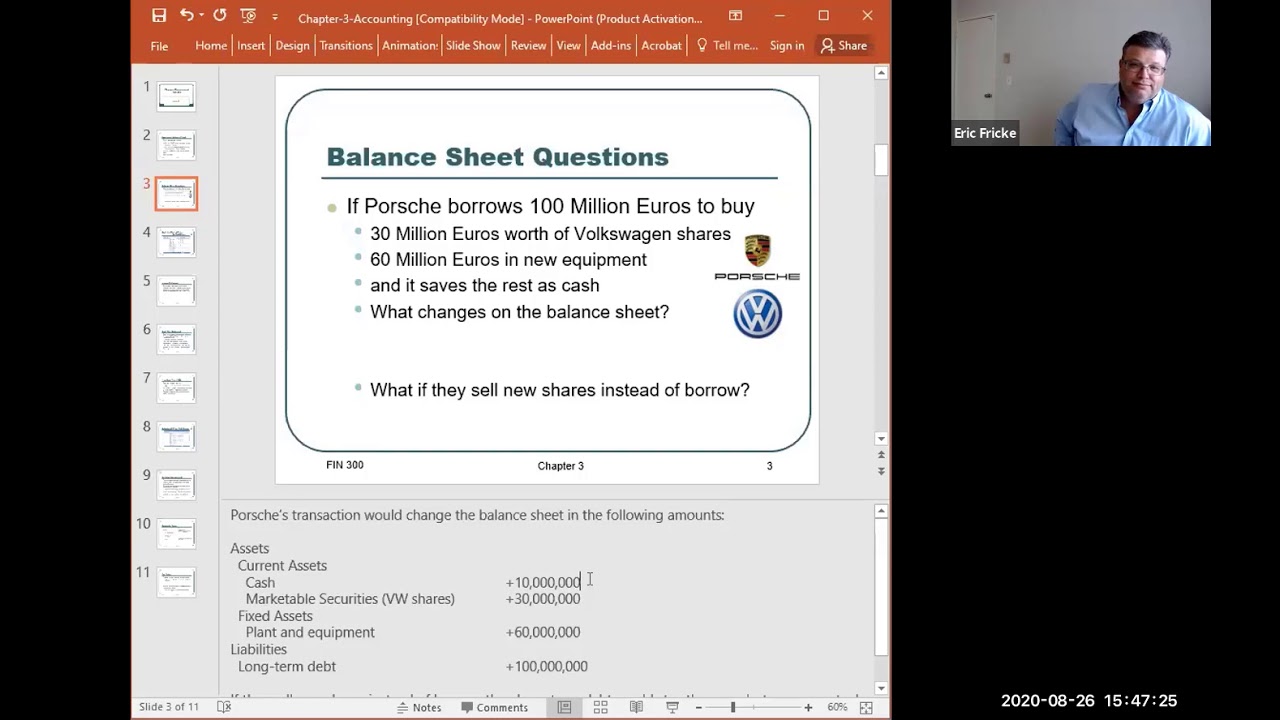
Task: Open the Add-ins tab
Action: click(x=611, y=46)
